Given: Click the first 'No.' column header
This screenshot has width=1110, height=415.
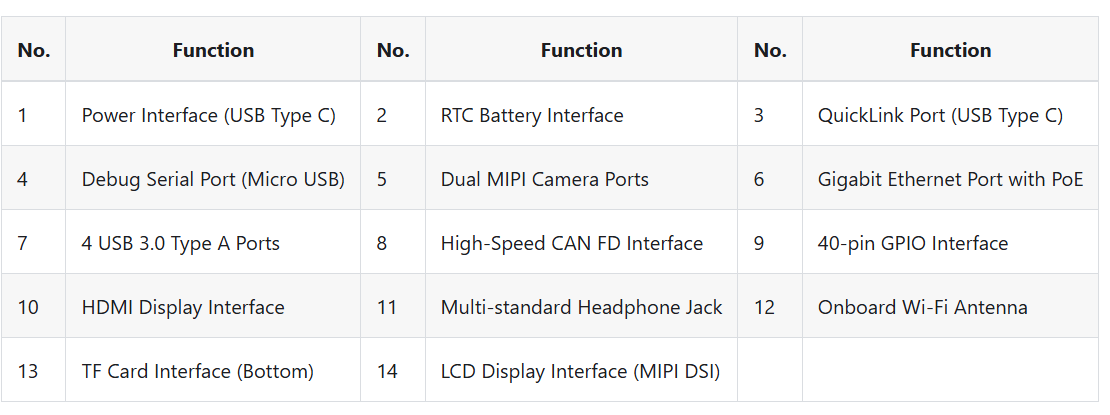Looking at the screenshot, I should click(34, 50).
